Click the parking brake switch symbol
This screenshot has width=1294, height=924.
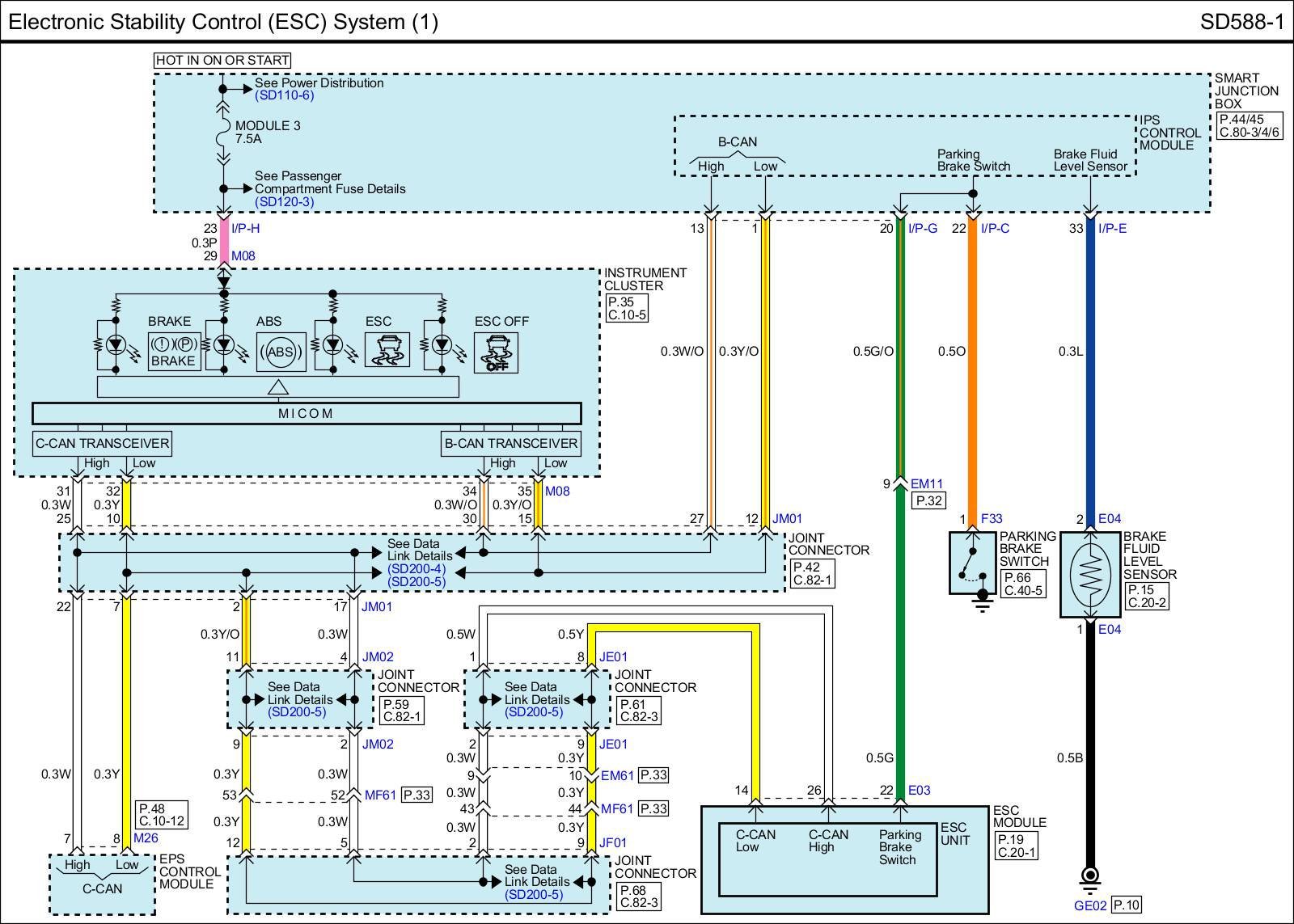pyautogui.click(x=972, y=563)
